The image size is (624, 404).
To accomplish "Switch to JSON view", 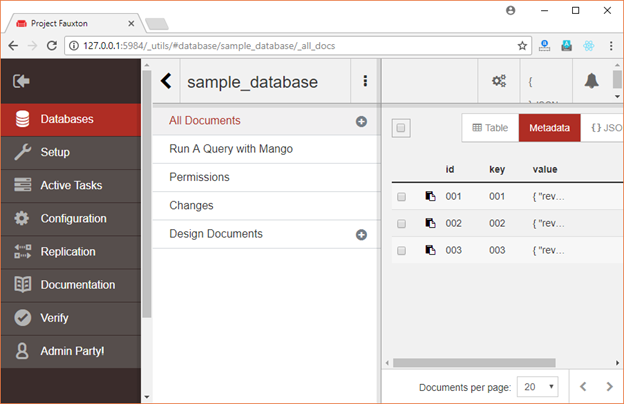I will pos(603,128).
